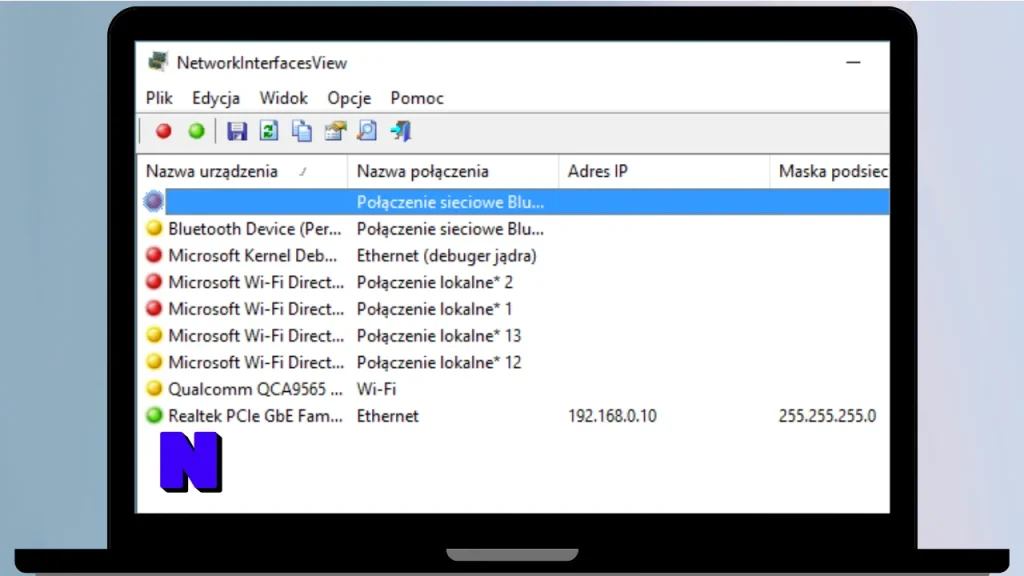Click the Połączenie lokalne* 13 cell
The height and width of the screenshot is (576, 1024).
(x=439, y=336)
